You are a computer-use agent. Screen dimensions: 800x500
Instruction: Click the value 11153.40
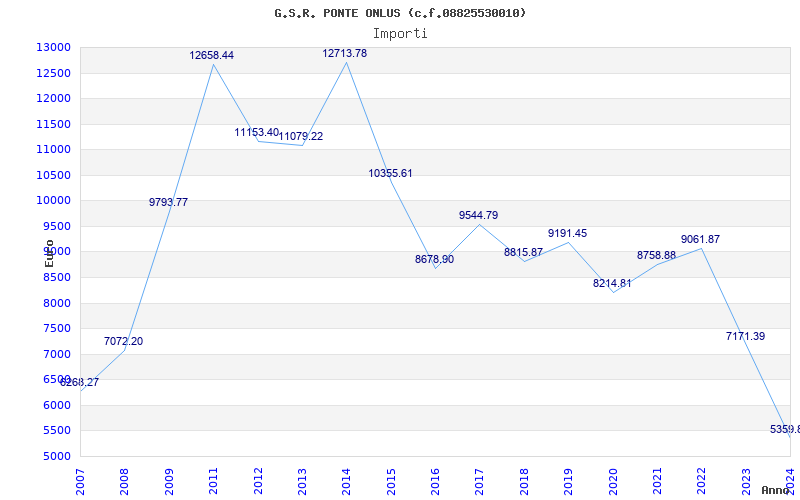click(x=257, y=132)
